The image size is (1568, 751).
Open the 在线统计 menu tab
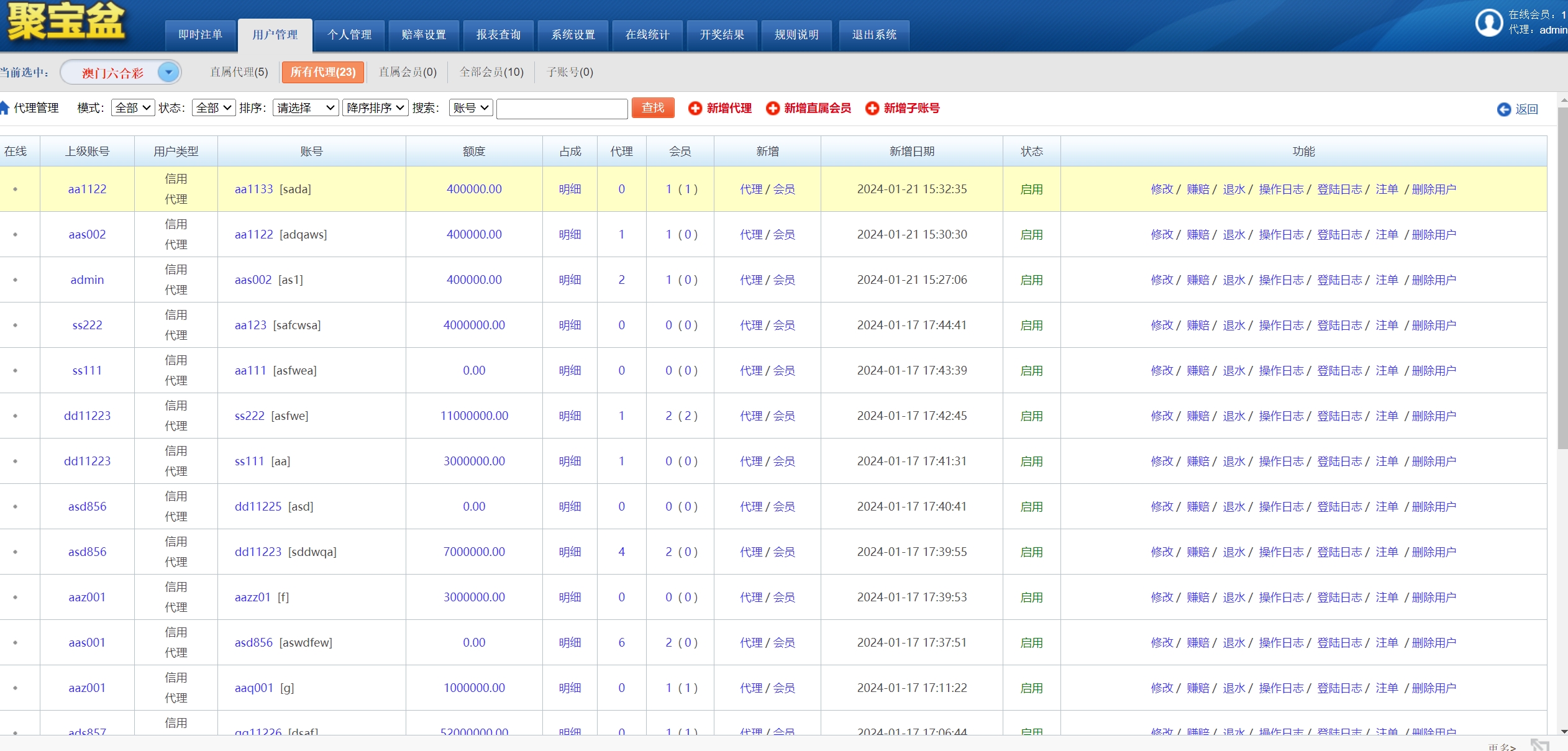(x=647, y=35)
